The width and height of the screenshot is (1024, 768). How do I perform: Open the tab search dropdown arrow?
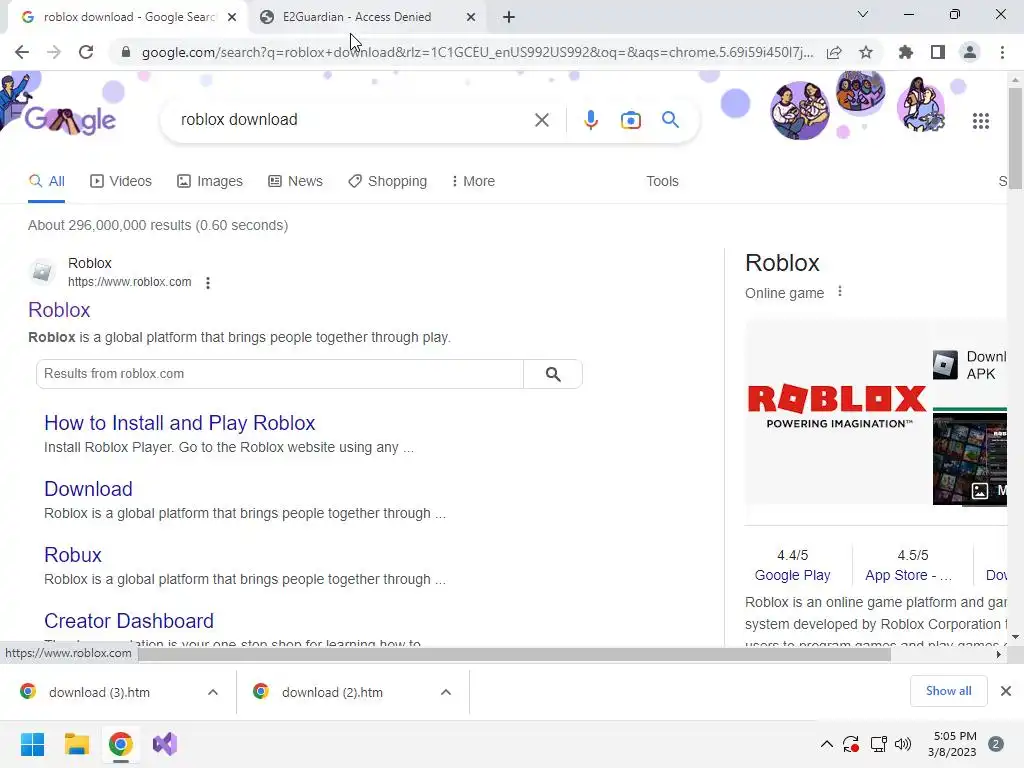coord(863,14)
